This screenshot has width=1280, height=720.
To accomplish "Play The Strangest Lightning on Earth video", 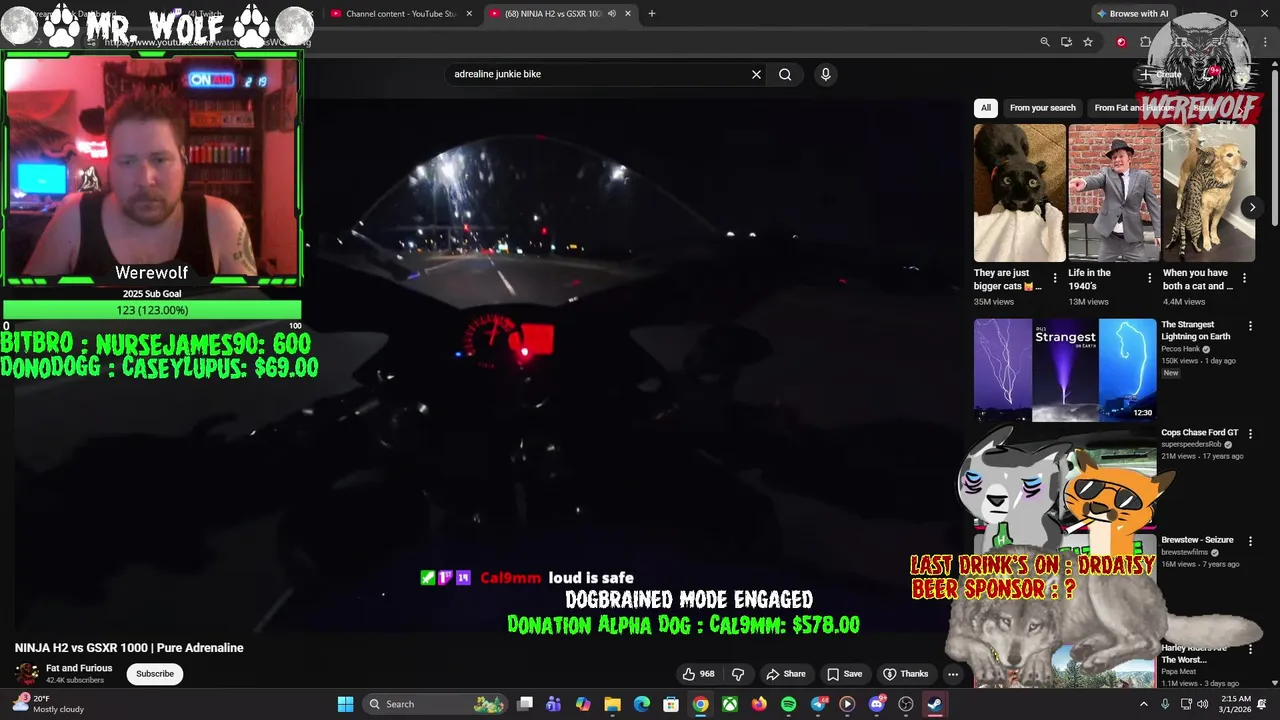I will click(x=1065, y=369).
